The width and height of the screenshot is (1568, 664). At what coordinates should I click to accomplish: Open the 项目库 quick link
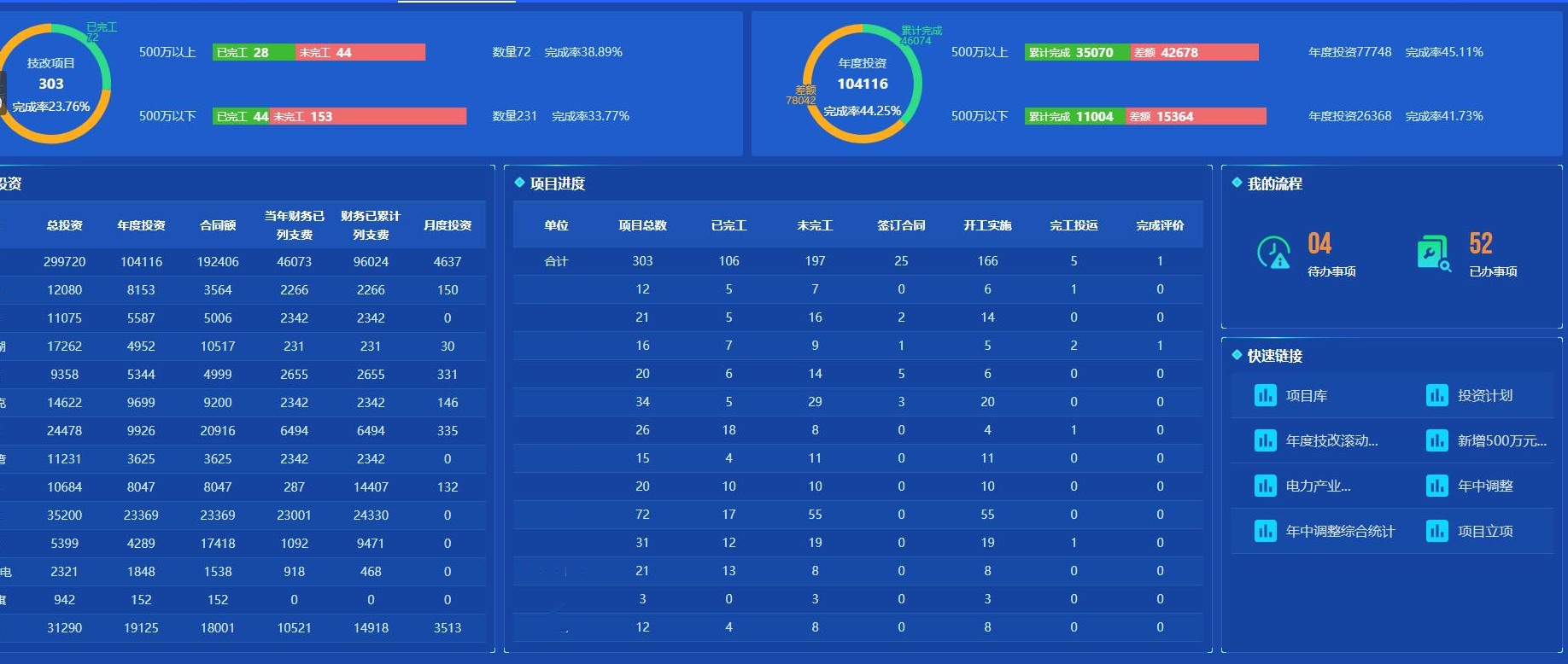[1306, 396]
